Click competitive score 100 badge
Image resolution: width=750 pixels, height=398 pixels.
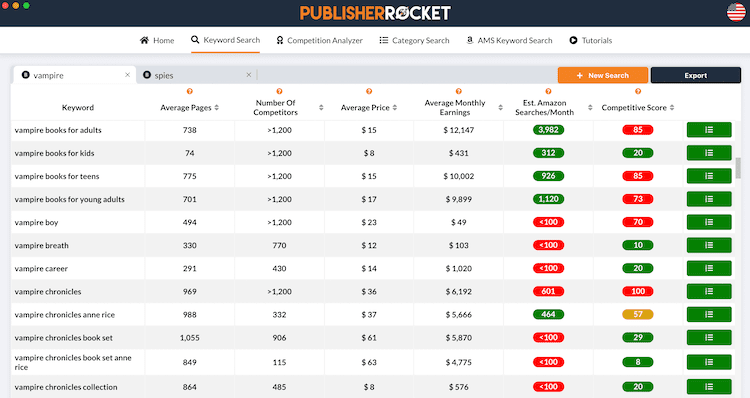[x=638, y=291]
